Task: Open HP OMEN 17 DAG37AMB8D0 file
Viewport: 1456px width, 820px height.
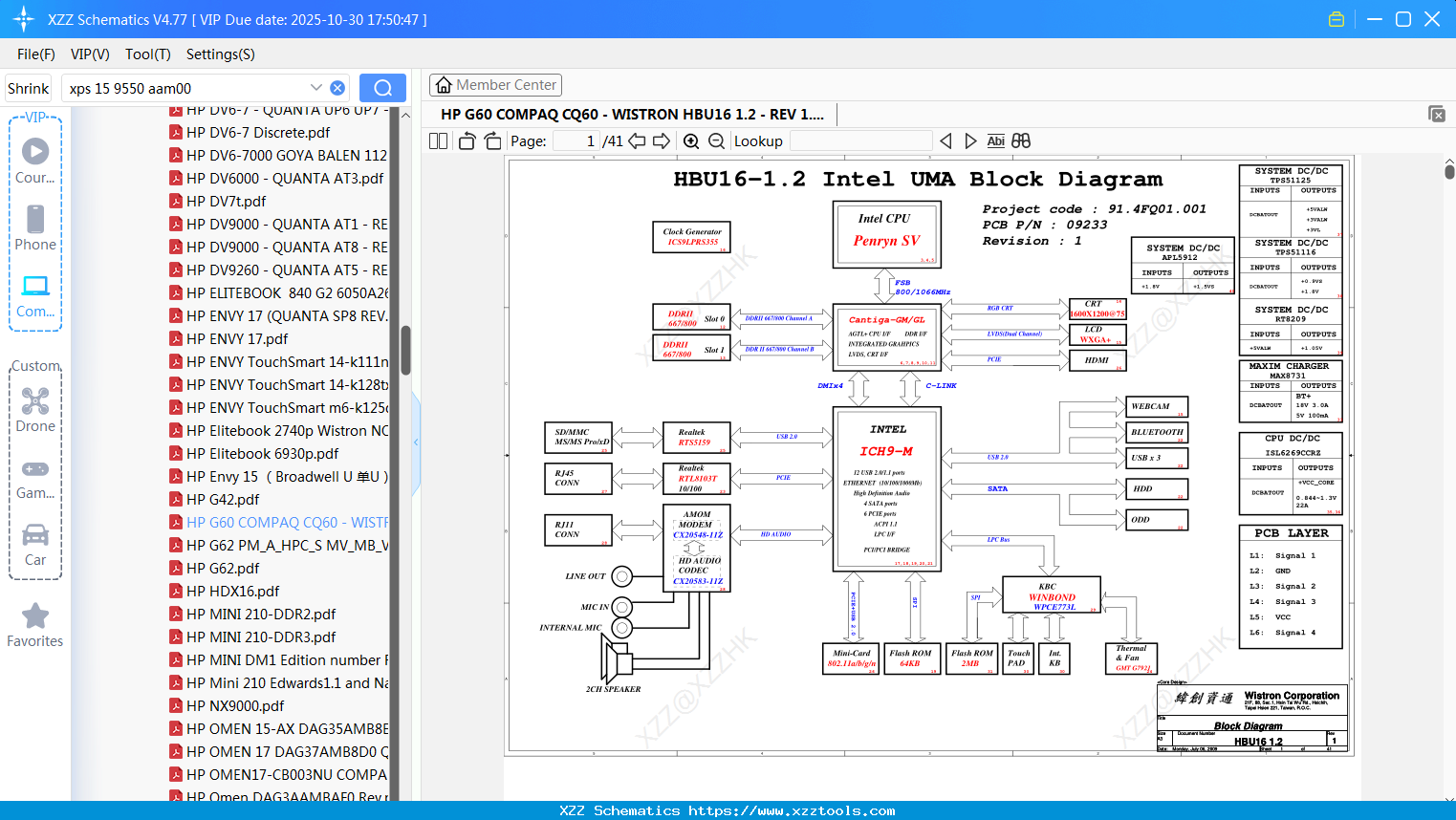Action: pos(278,752)
